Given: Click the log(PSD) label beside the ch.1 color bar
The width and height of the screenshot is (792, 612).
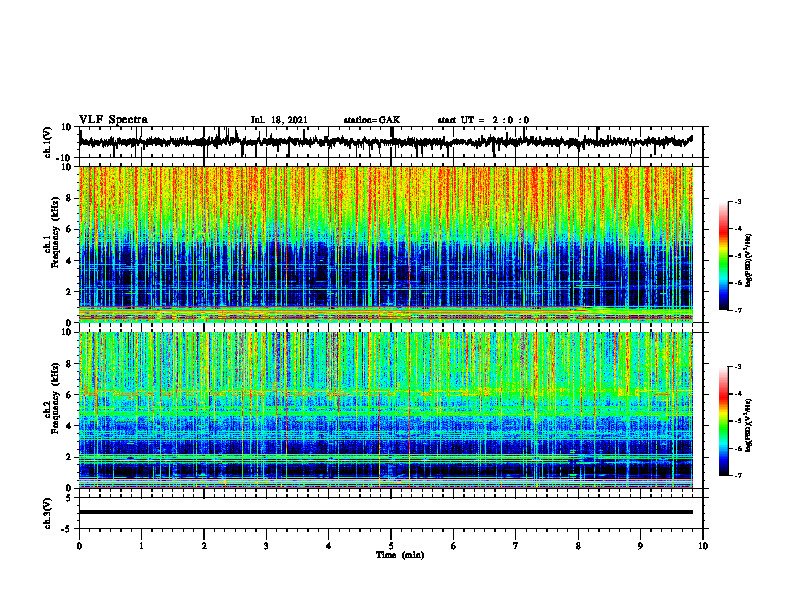Looking at the screenshot, I should (749, 261).
